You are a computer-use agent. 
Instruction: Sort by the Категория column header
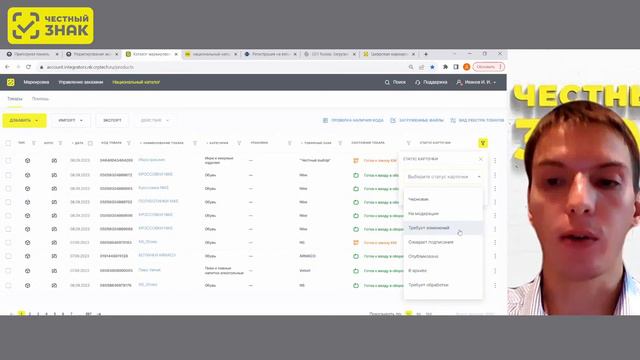[217, 143]
